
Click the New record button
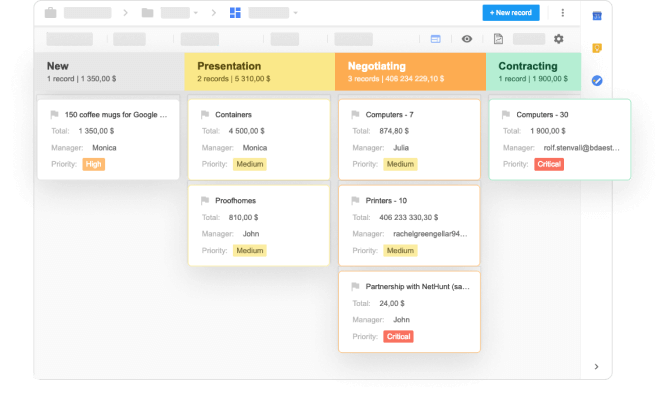(x=511, y=13)
